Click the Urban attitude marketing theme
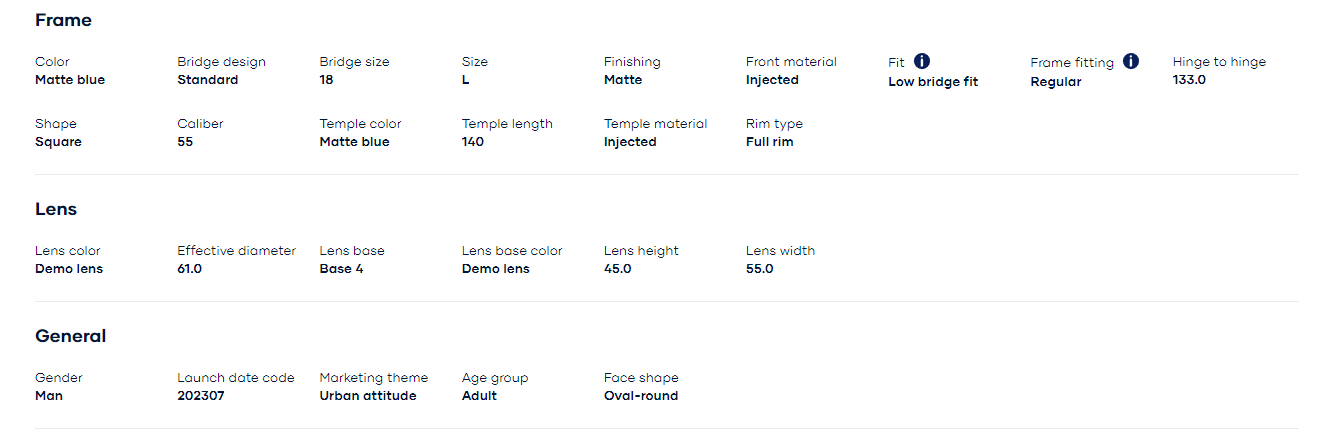 click(368, 396)
